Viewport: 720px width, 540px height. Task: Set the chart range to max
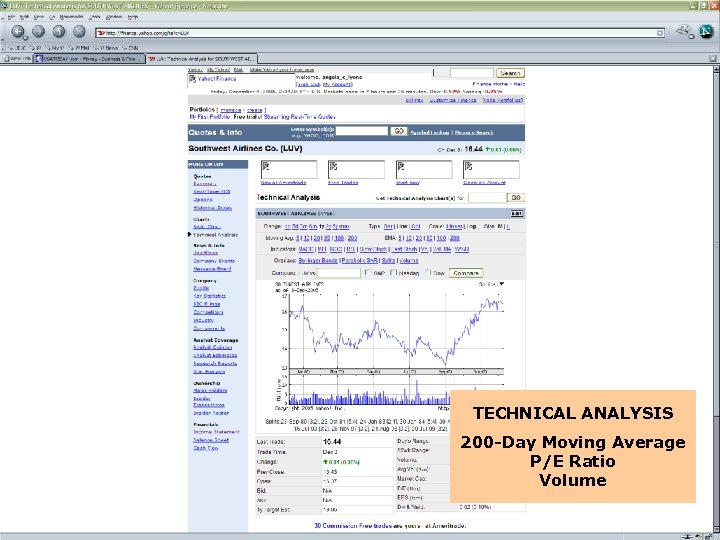(x=345, y=226)
